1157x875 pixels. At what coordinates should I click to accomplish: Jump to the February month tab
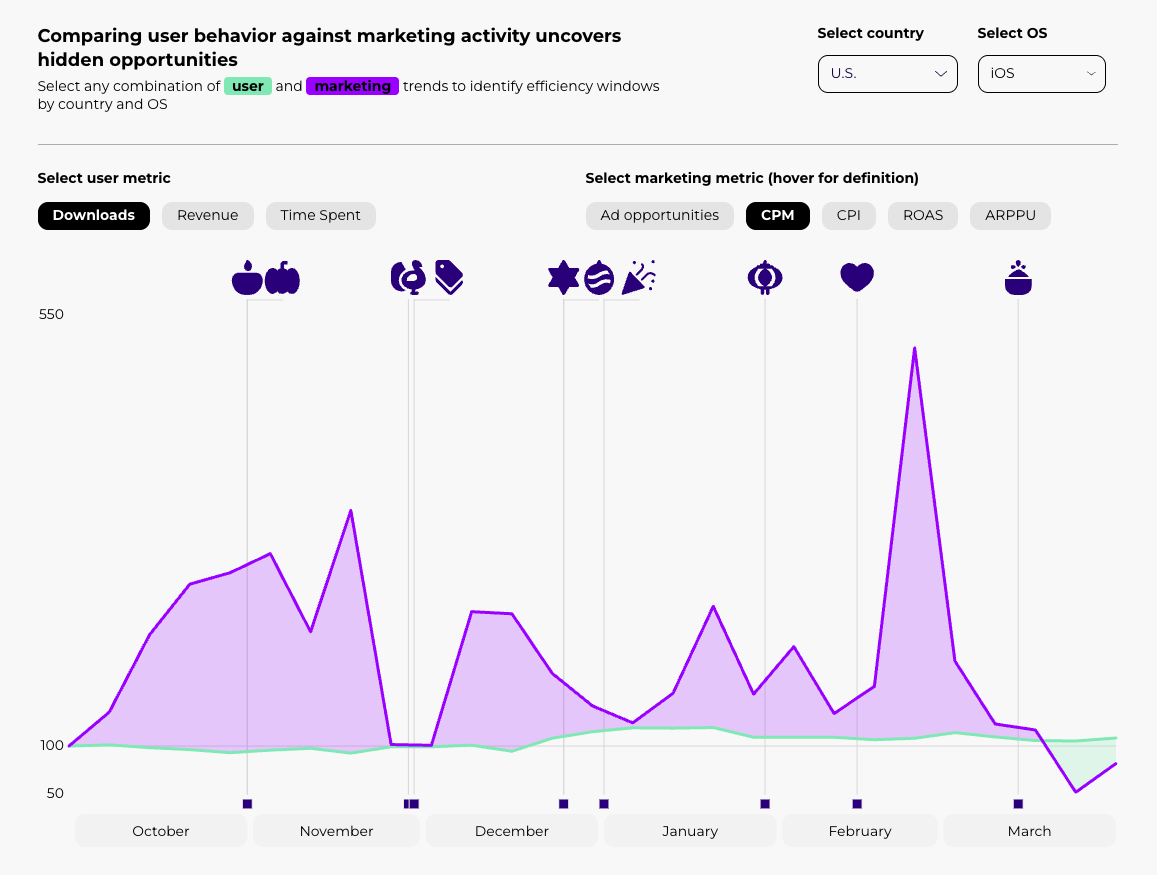click(x=860, y=831)
